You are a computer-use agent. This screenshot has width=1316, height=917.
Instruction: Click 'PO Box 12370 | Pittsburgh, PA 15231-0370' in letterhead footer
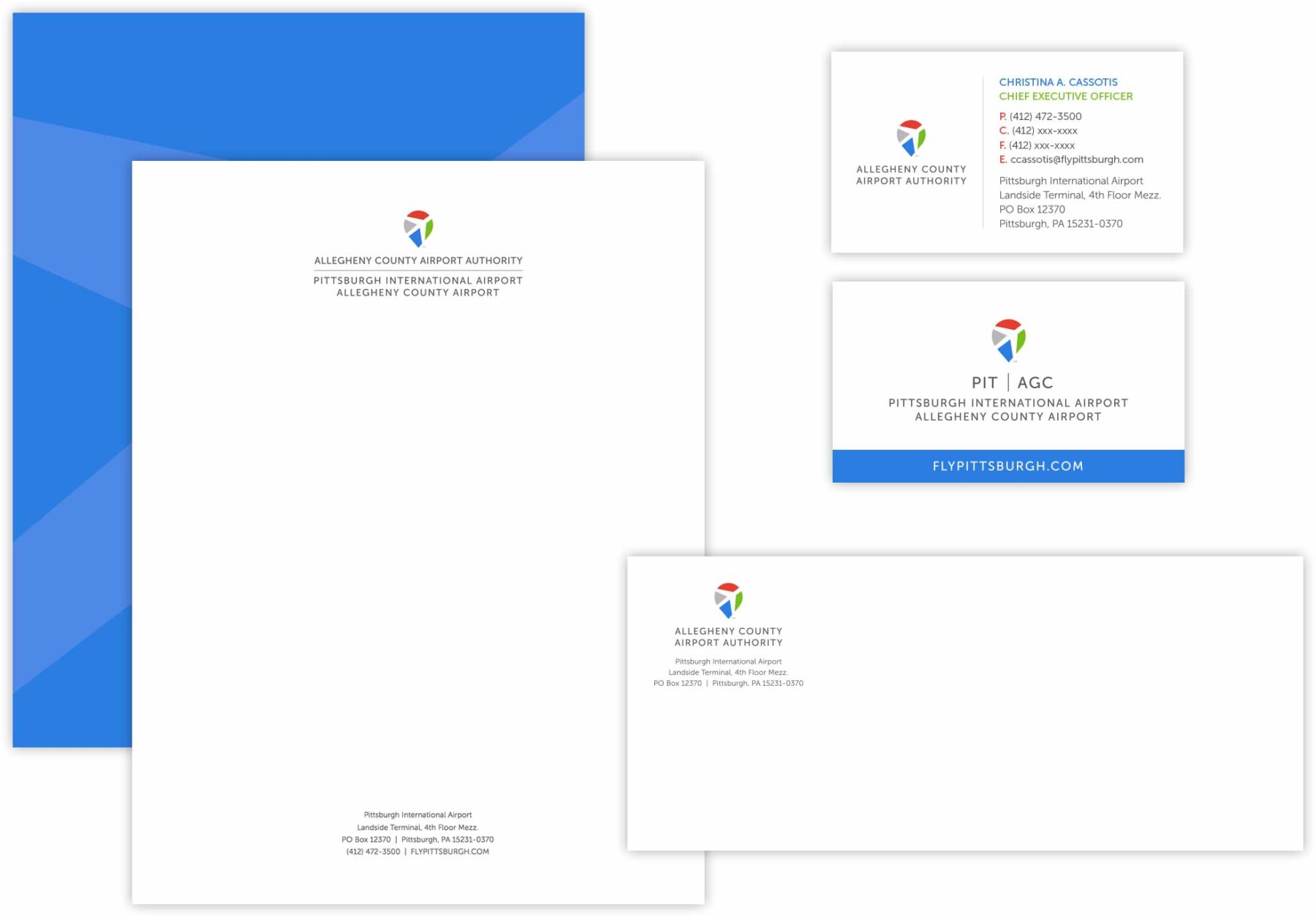417,839
